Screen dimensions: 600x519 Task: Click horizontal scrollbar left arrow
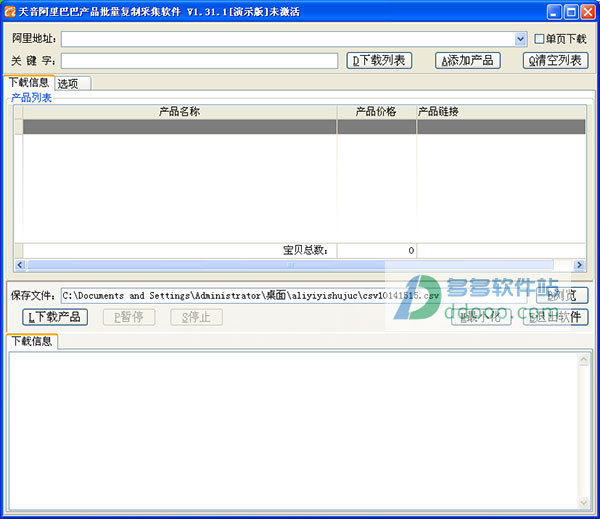coord(20,265)
